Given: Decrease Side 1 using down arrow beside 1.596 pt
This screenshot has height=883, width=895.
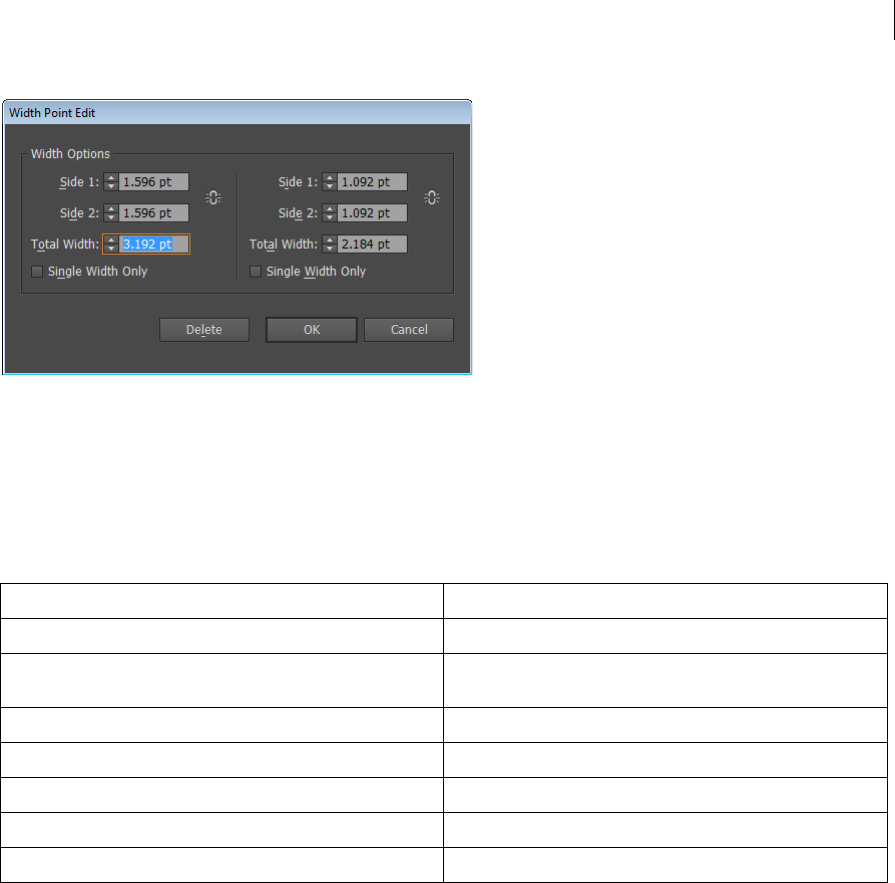Looking at the screenshot, I should click(x=111, y=186).
